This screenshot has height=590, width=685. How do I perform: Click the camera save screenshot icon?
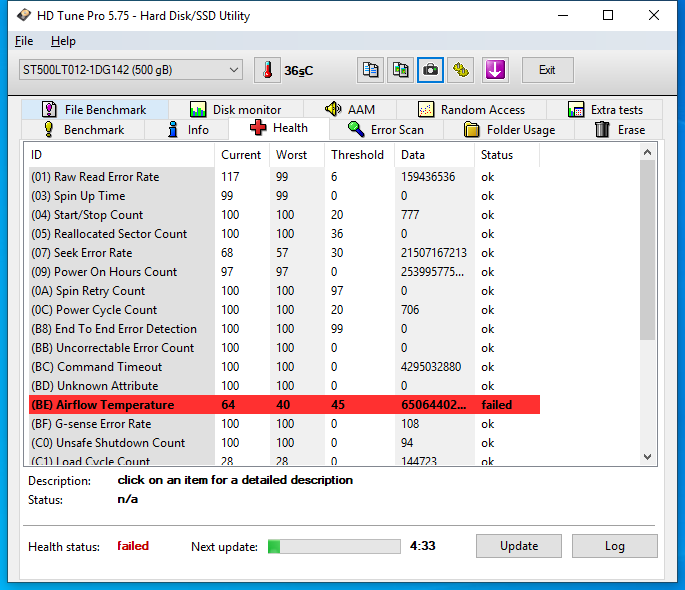point(431,70)
